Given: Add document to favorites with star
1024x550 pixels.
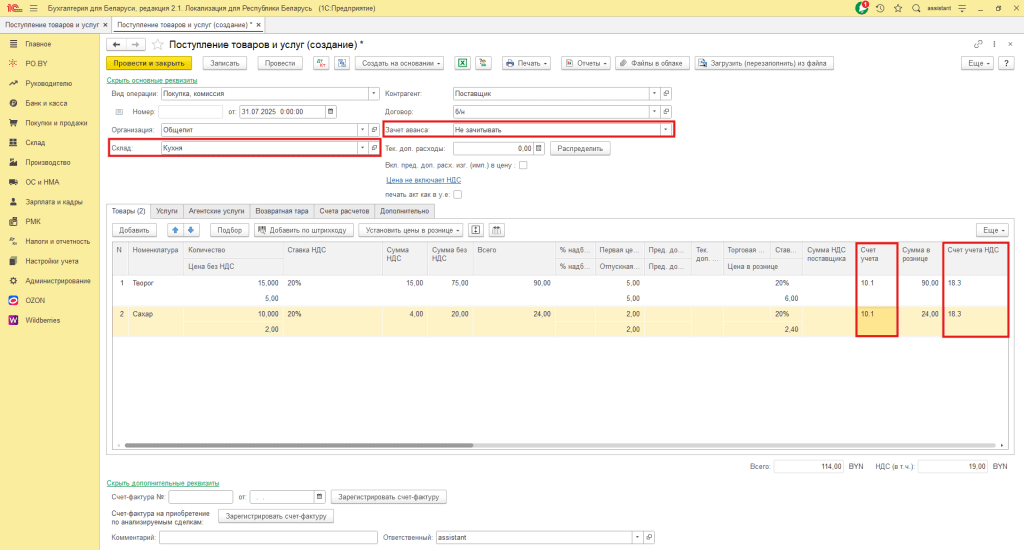Looking at the screenshot, I should click(x=157, y=44).
